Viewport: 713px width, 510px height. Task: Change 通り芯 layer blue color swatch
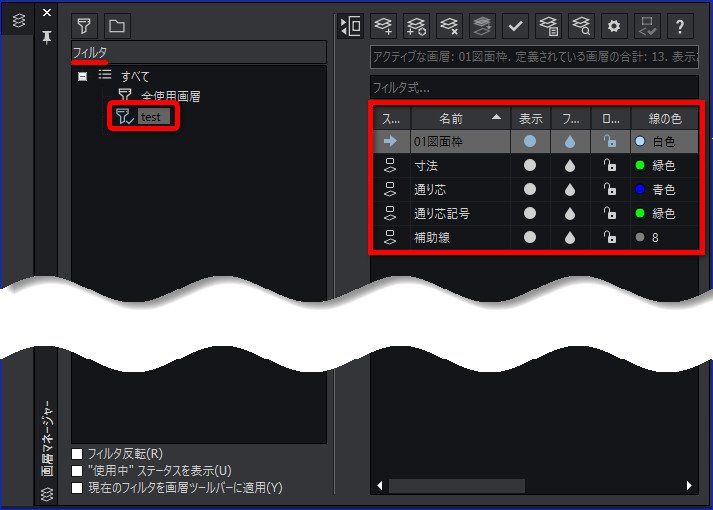640,189
